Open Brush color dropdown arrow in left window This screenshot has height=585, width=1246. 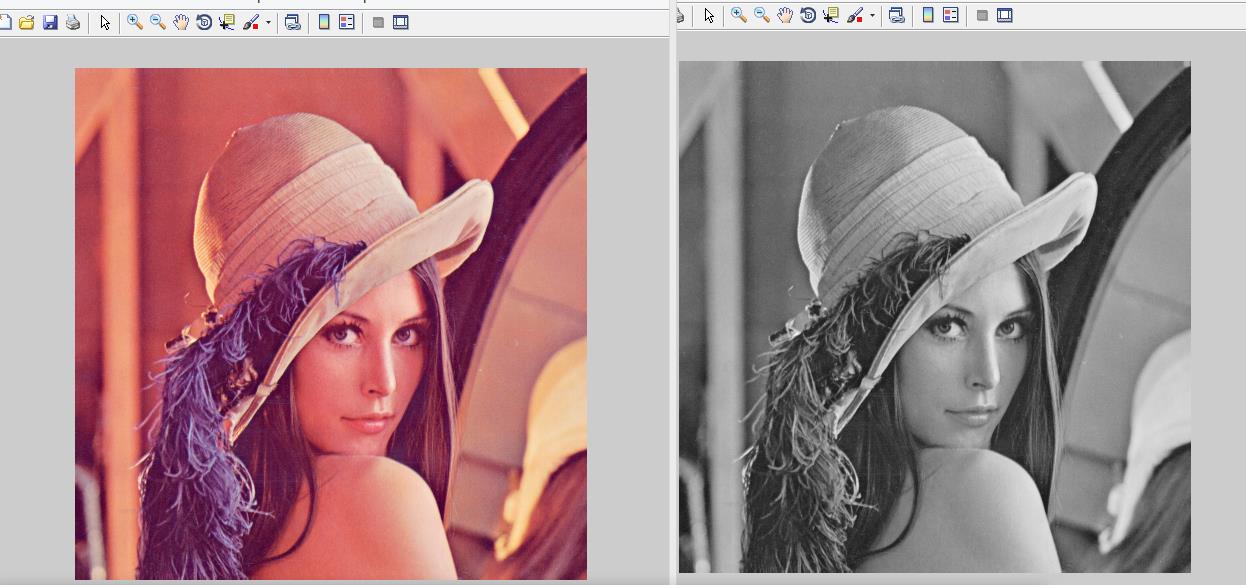[x=268, y=22]
